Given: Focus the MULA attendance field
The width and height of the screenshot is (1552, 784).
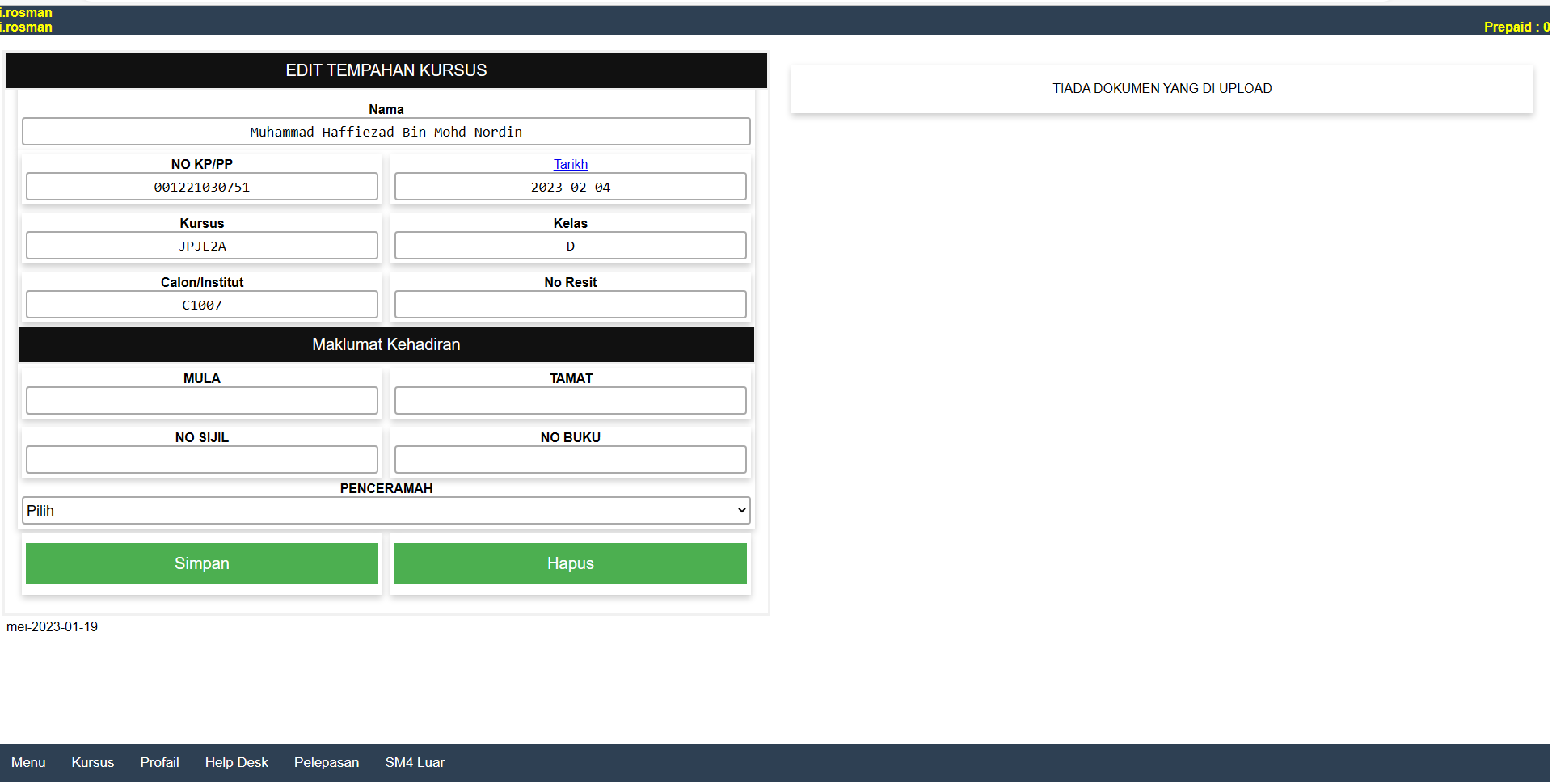Looking at the screenshot, I should (x=201, y=401).
